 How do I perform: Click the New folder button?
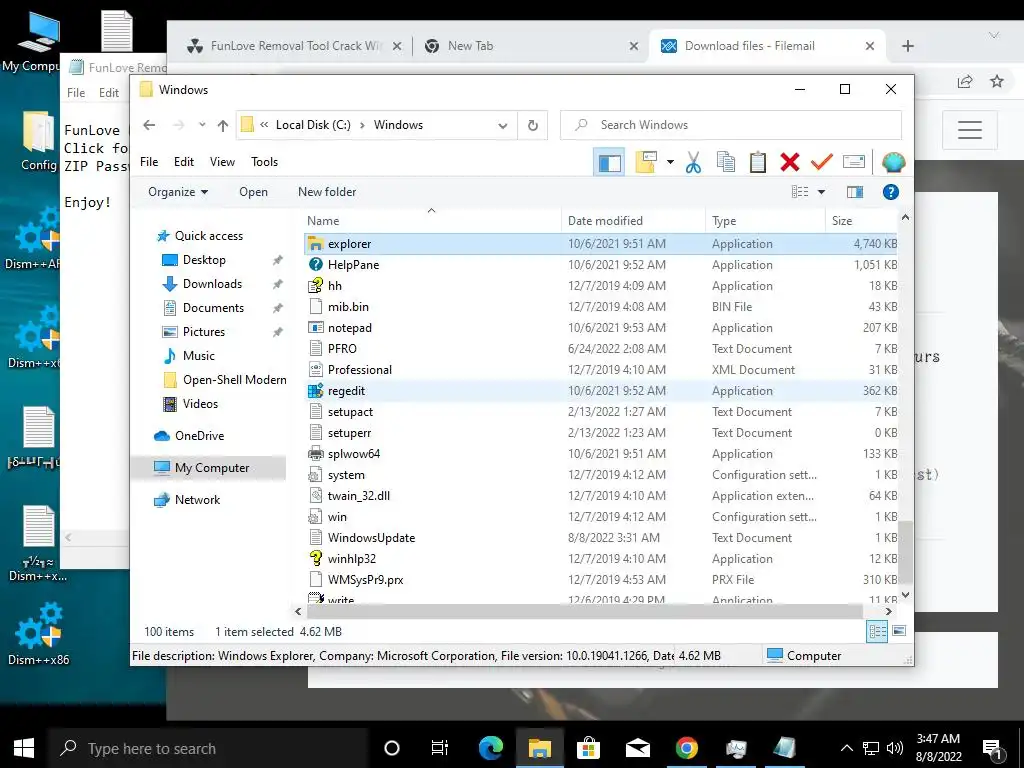tap(327, 192)
